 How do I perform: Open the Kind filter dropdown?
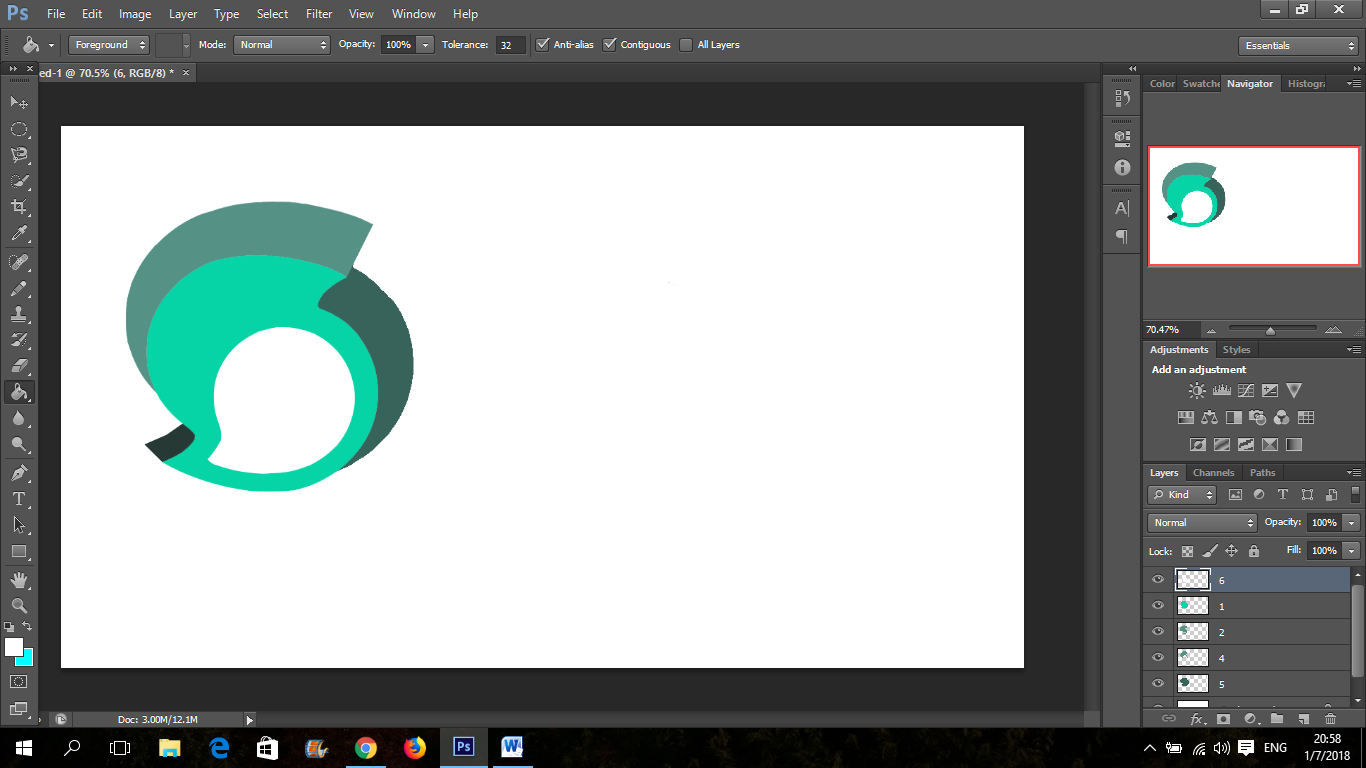pyautogui.click(x=1182, y=495)
